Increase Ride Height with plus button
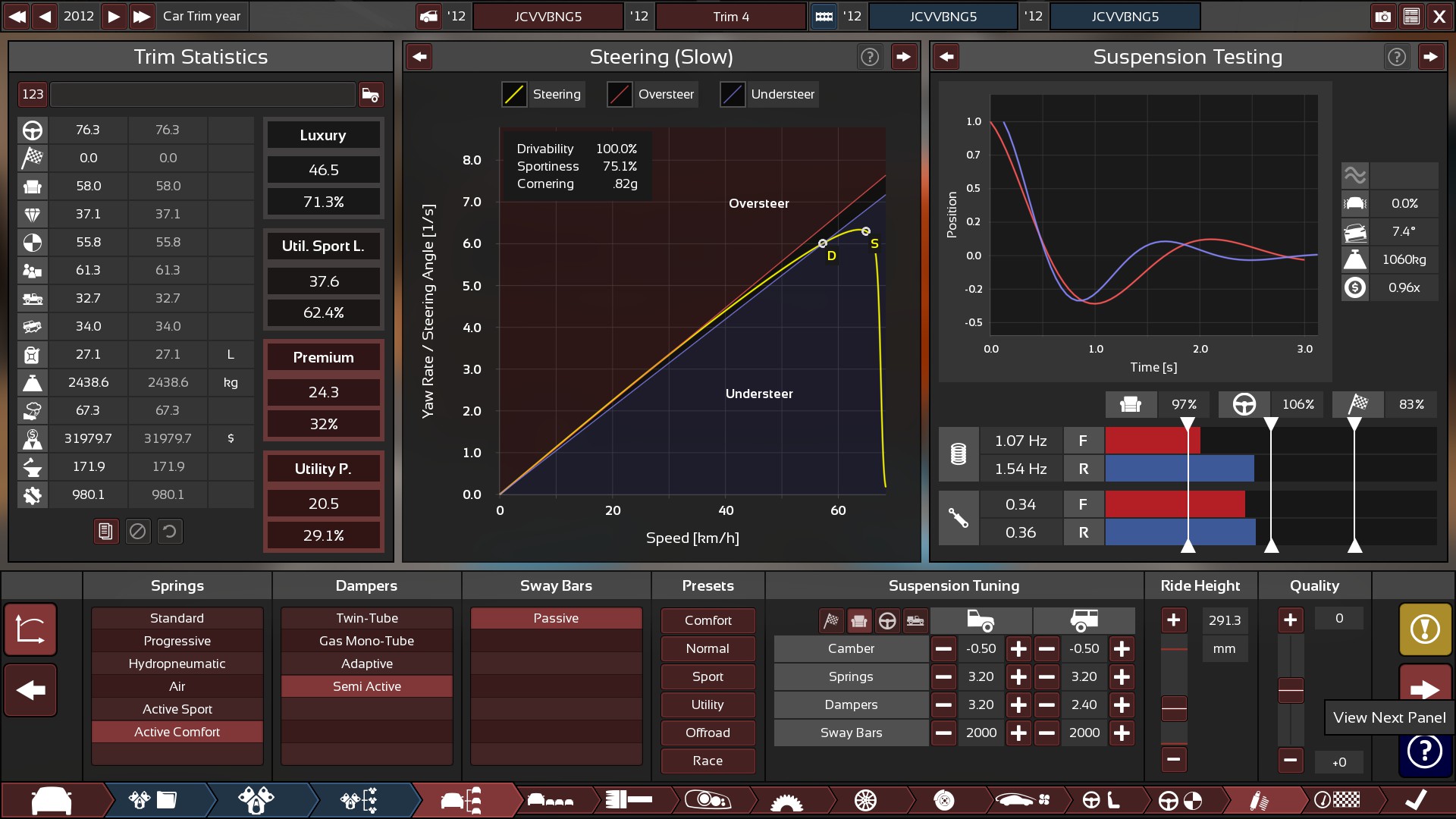The image size is (1456, 819). [1174, 620]
